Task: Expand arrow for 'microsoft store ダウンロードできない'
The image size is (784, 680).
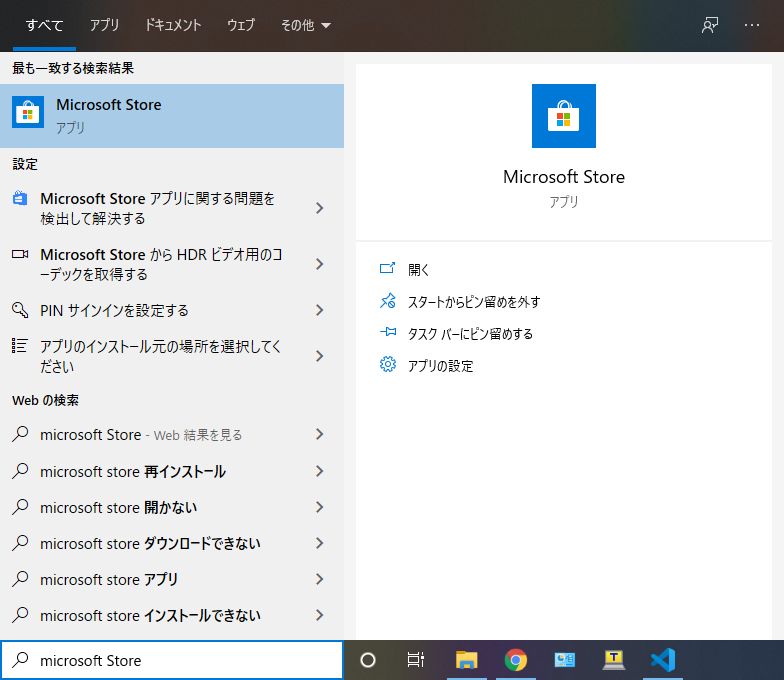Action: pos(320,543)
